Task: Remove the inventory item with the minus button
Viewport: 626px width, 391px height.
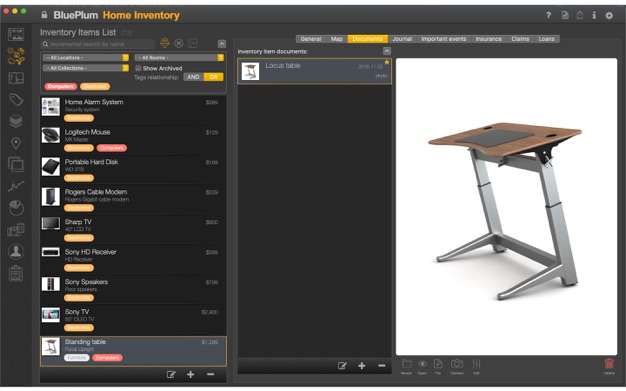Action: (x=210, y=374)
